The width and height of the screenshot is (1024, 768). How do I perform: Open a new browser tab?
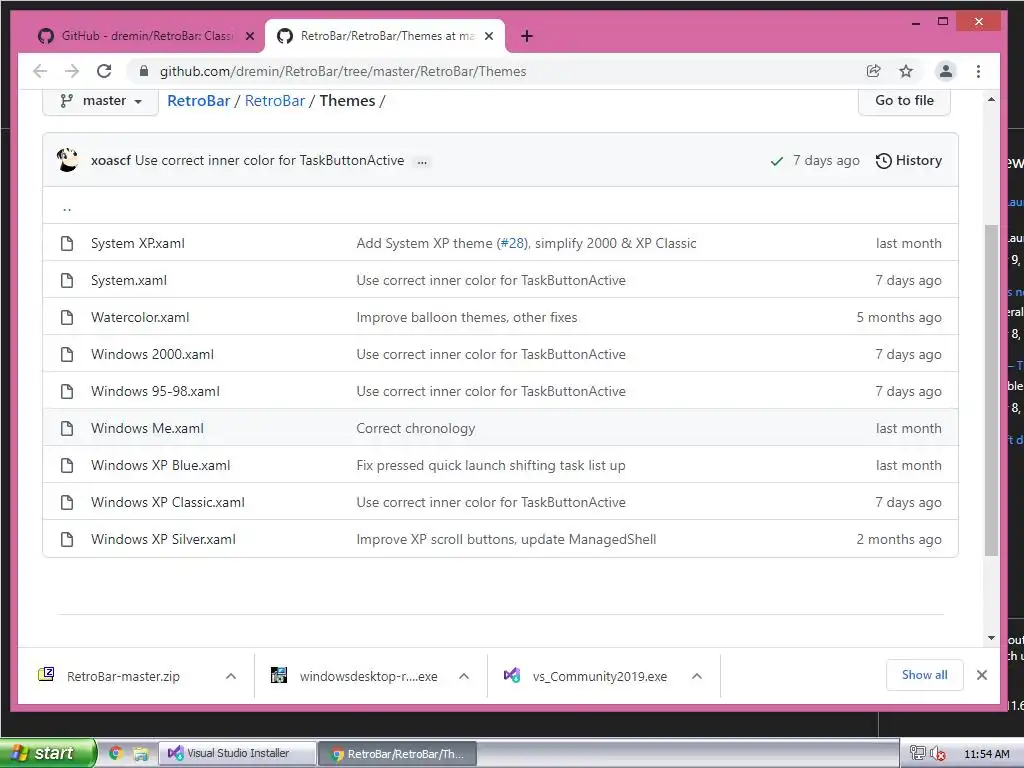click(527, 36)
